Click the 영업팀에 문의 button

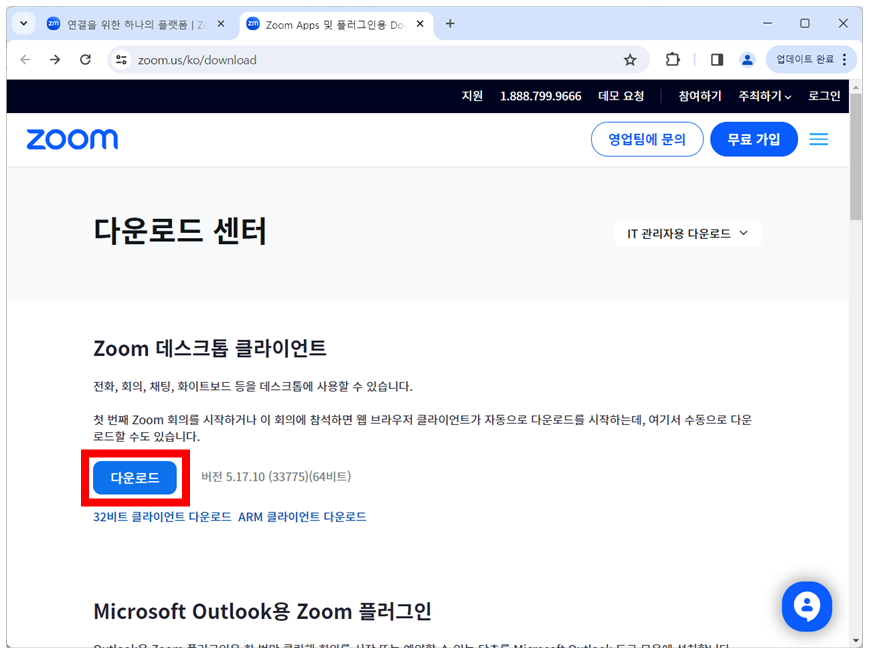click(x=647, y=139)
